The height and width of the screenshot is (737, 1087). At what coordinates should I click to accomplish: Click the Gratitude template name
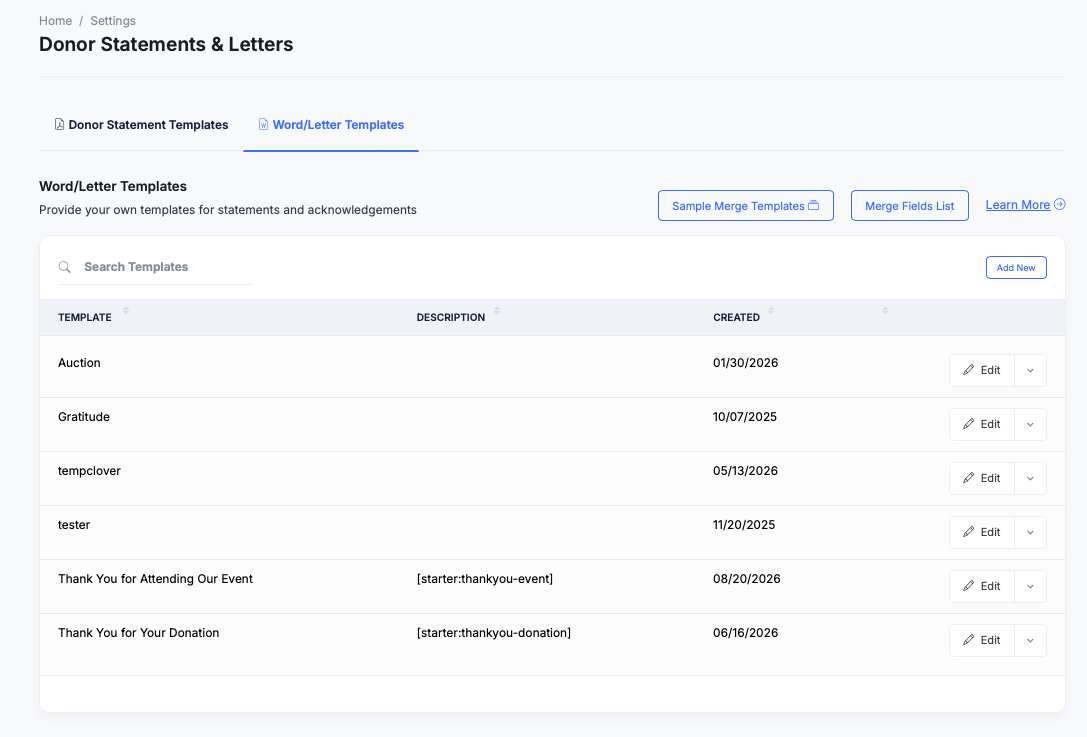[84, 417]
